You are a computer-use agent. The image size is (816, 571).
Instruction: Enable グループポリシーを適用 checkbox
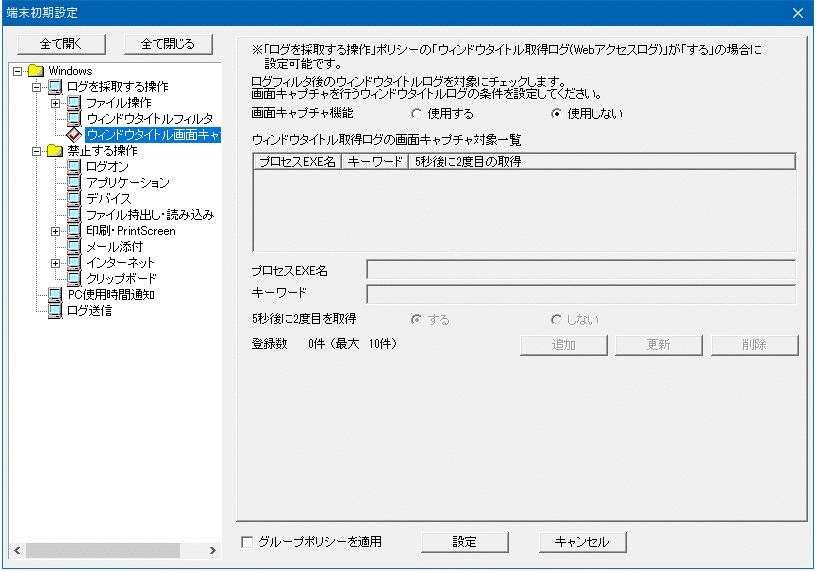coord(247,542)
